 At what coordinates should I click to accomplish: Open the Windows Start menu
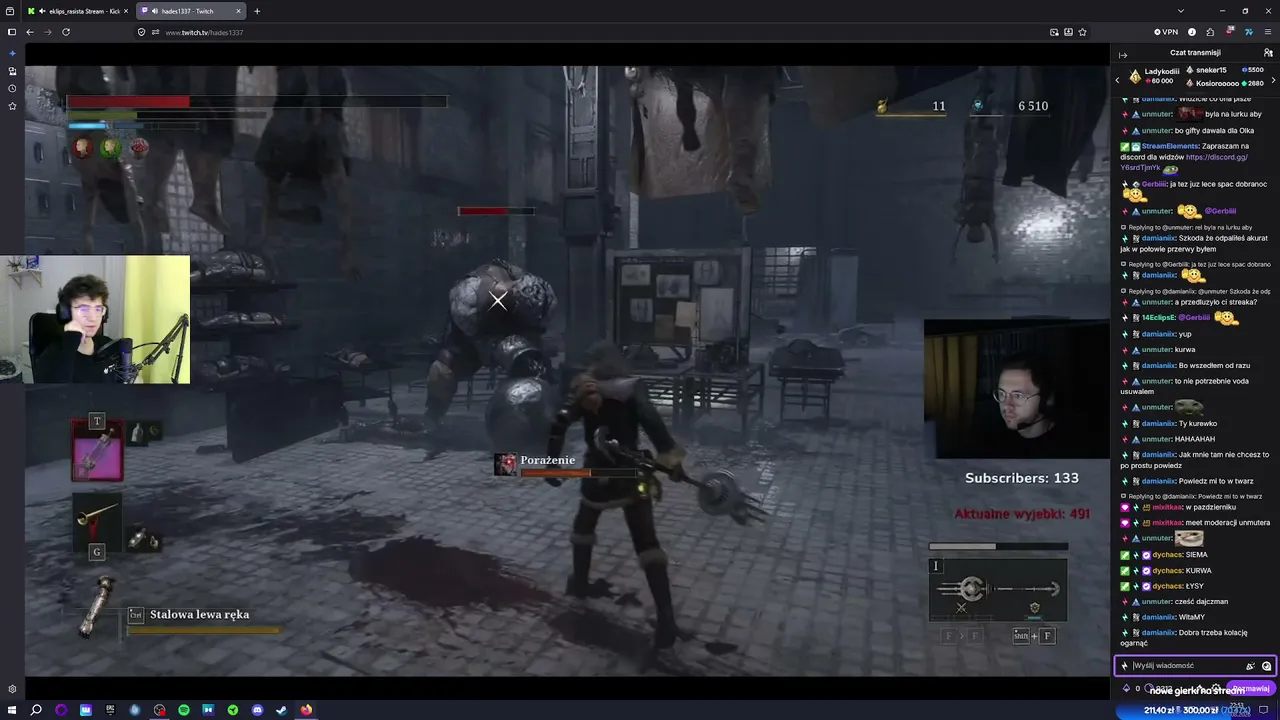[11, 710]
